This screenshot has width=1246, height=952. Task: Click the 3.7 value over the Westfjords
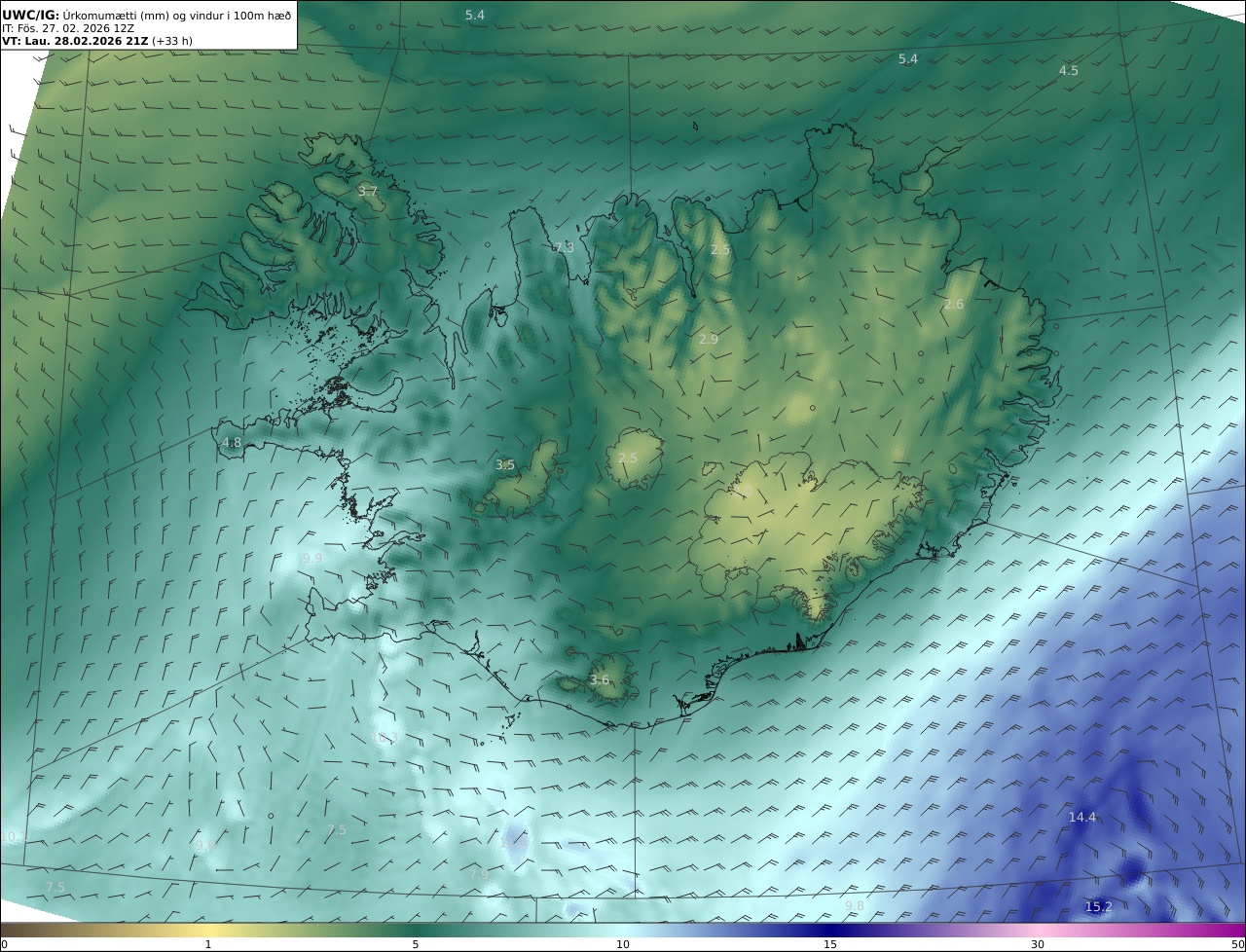pos(367,192)
